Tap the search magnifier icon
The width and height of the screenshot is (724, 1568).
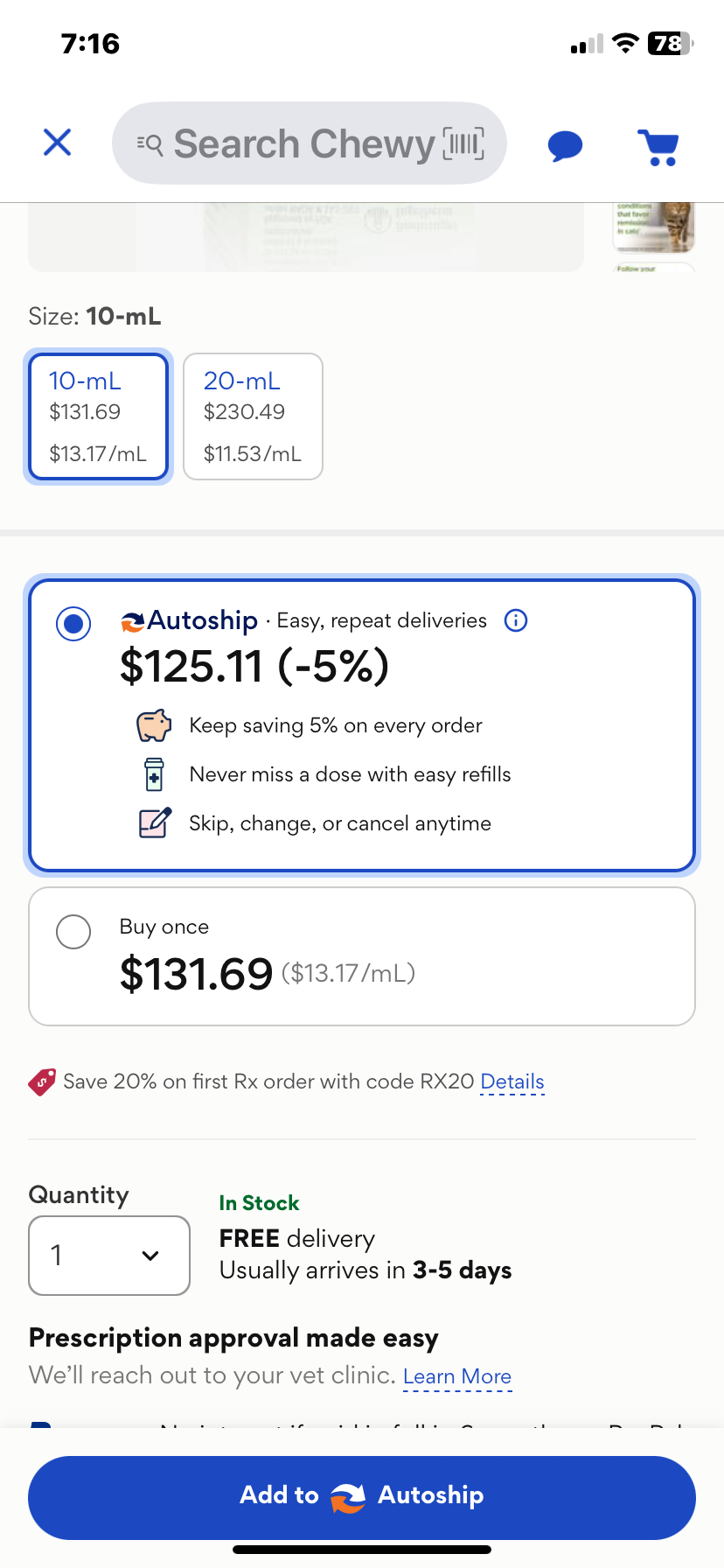[x=150, y=144]
